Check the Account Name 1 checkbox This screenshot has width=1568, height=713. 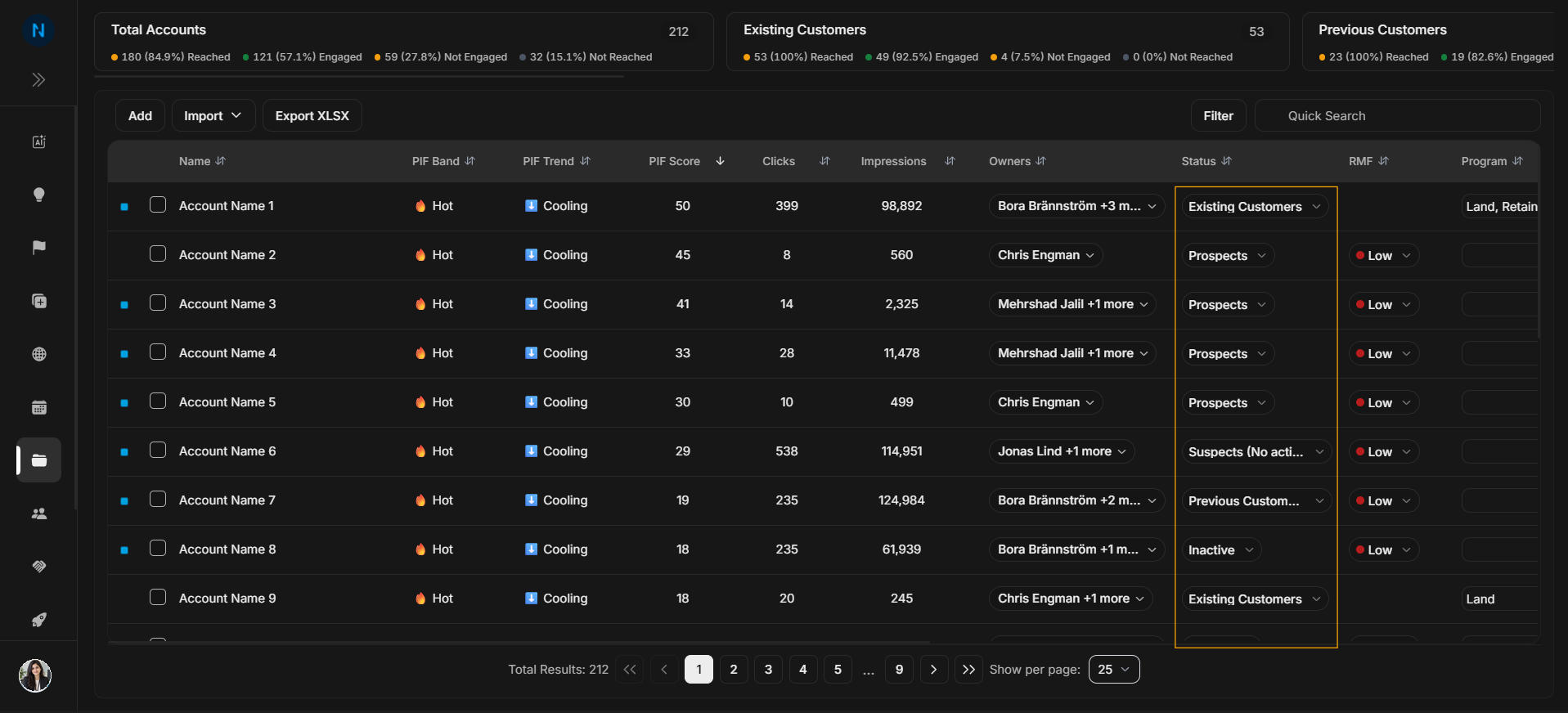[158, 204]
